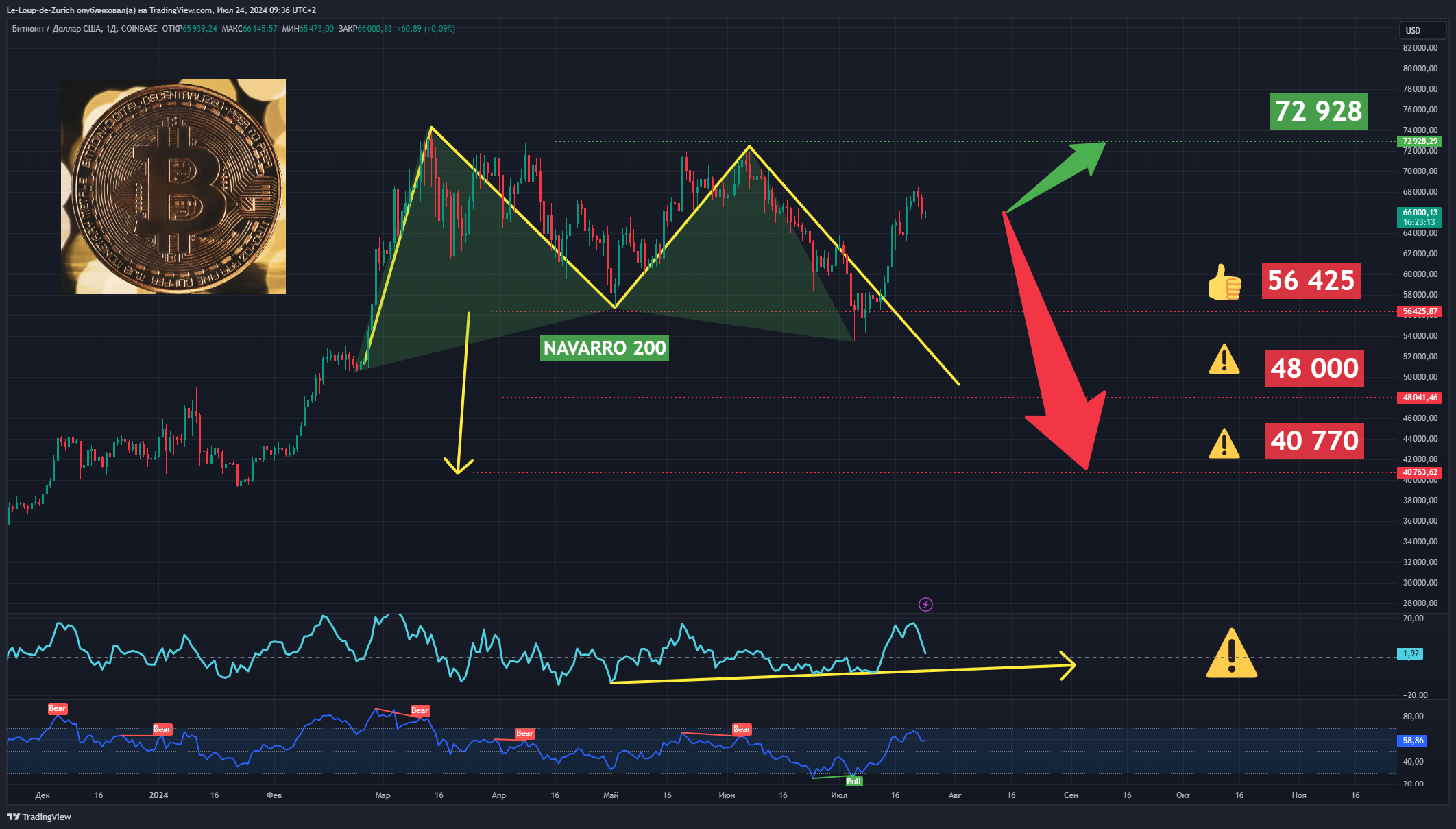Click the МАКС high value 66 145,57
Viewport: 1456px width, 829px height.
click(260, 29)
